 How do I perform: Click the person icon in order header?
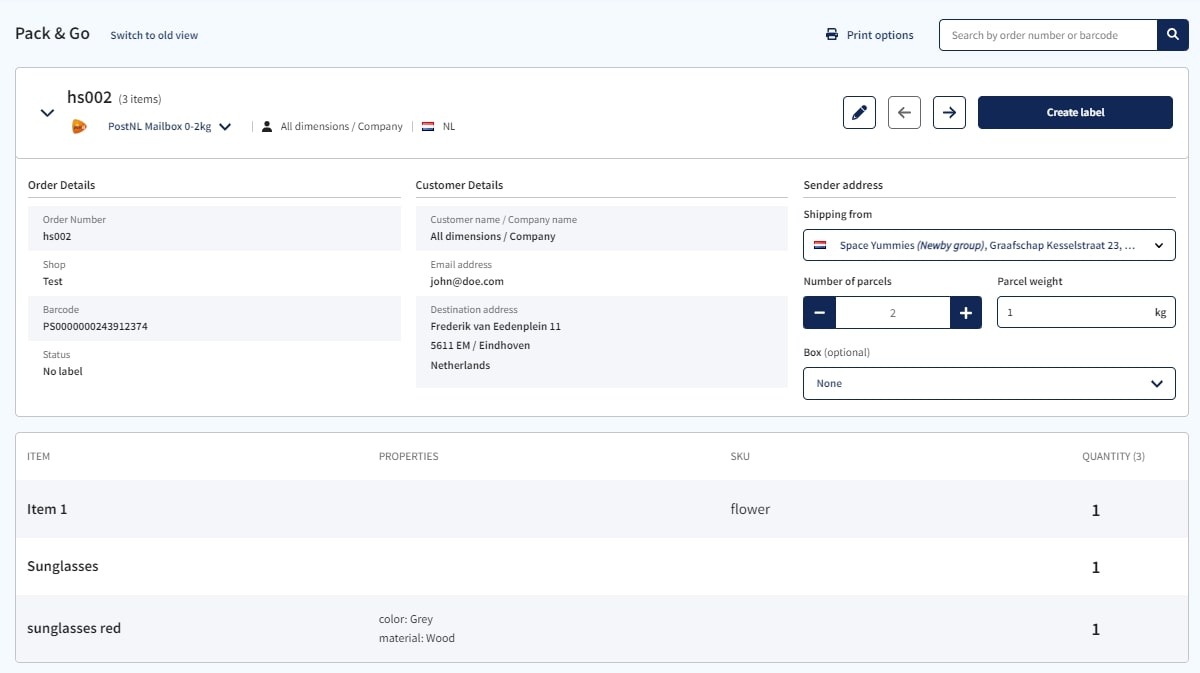[x=267, y=127]
